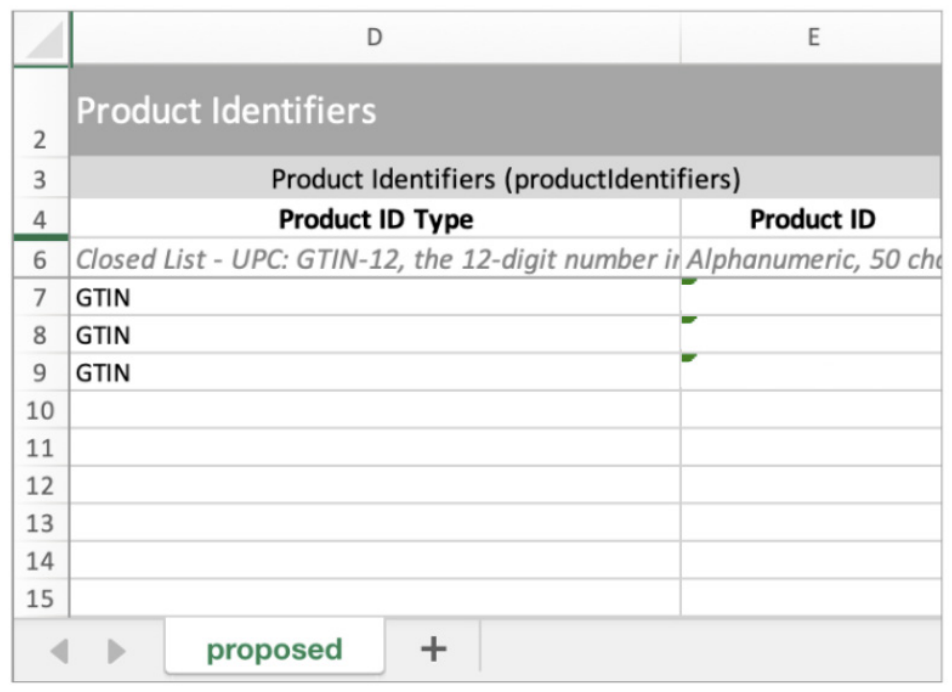Click empty cell E10
This screenshot has height=692, width=952.
[812, 410]
